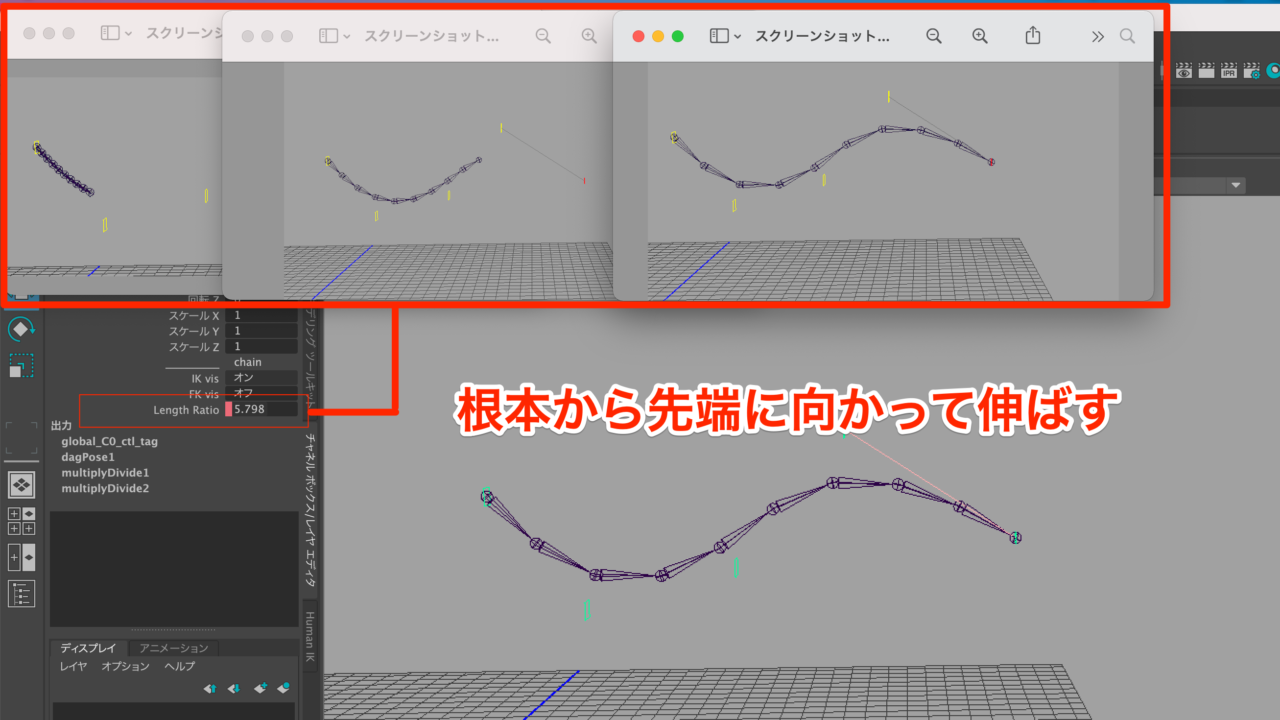This screenshot has height=720, width=1280.
Task: Open the Maya Render View window icon
Action: [x=1184, y=71]
